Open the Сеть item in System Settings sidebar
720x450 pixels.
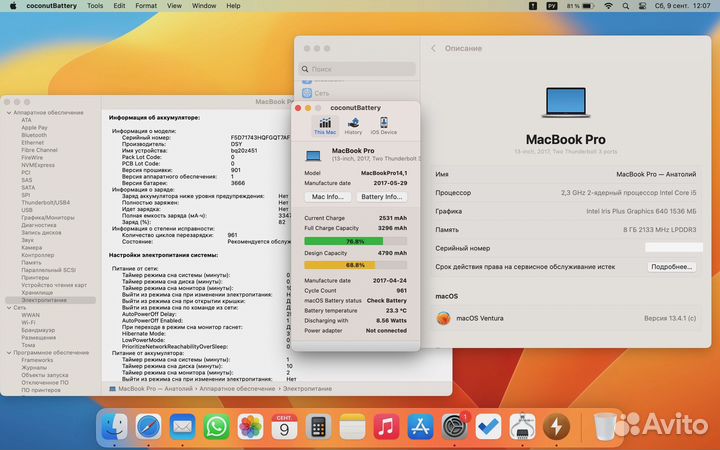(x=321, y=93)
